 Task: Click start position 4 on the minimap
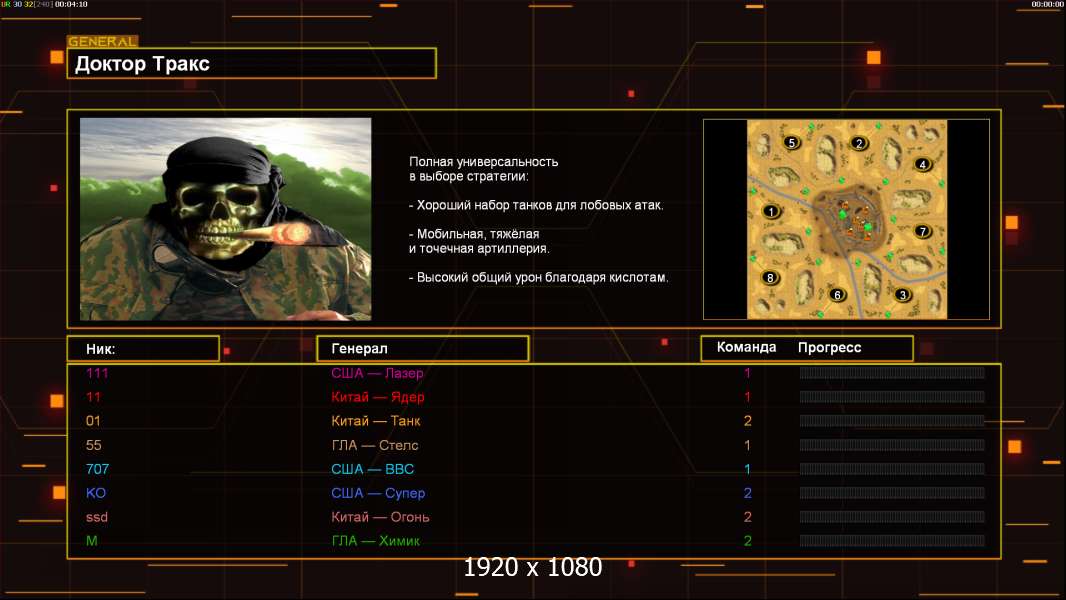(923, 164)
